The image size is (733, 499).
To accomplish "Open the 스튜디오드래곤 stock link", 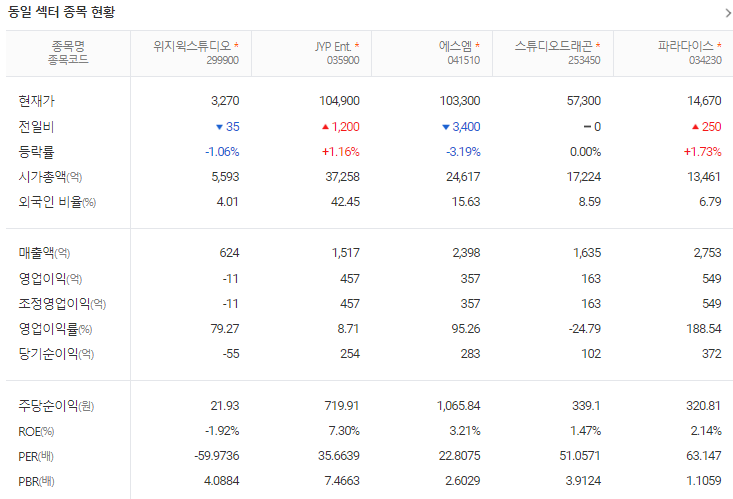I will click(553, 46).
